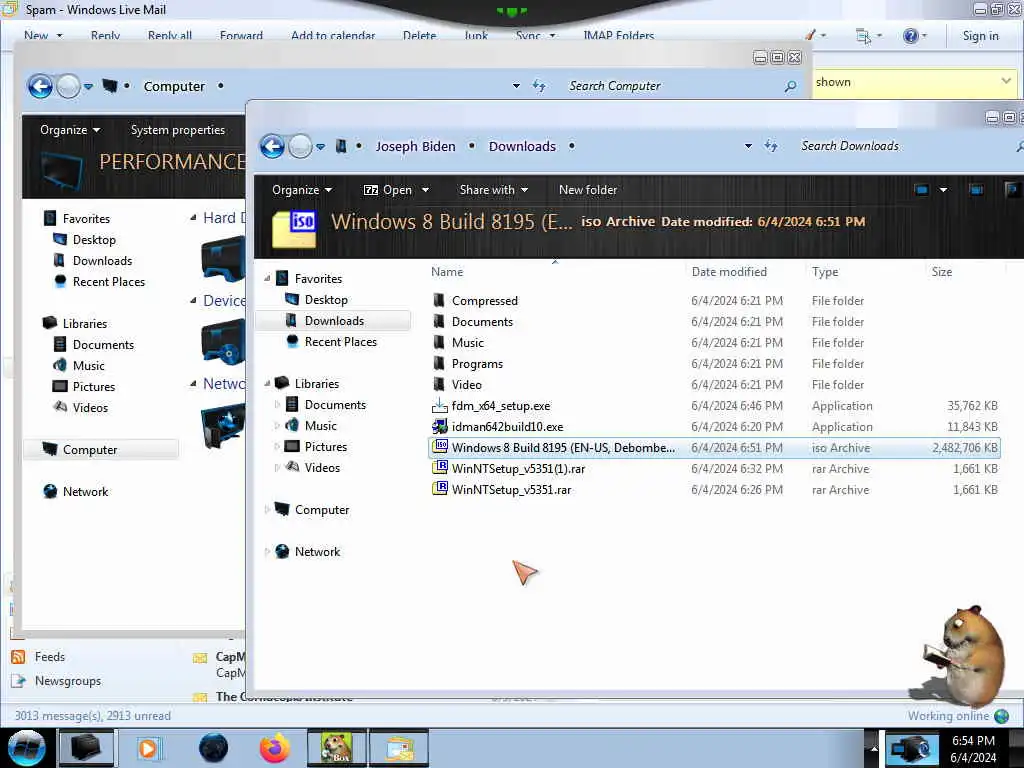Click the large iso file preview icon

click(294, 228)
